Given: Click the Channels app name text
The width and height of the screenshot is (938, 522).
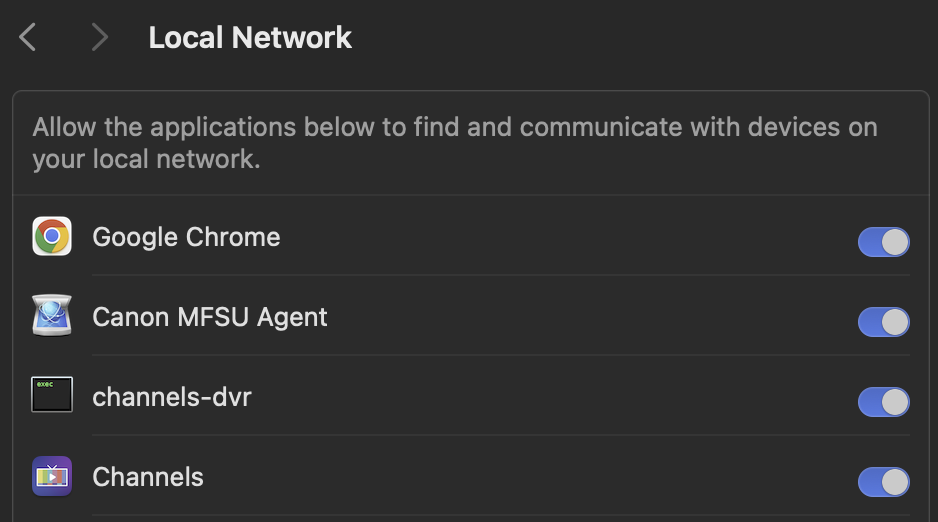Looking at the screenshot, I should pyautogui.click(x=148, y=477).
